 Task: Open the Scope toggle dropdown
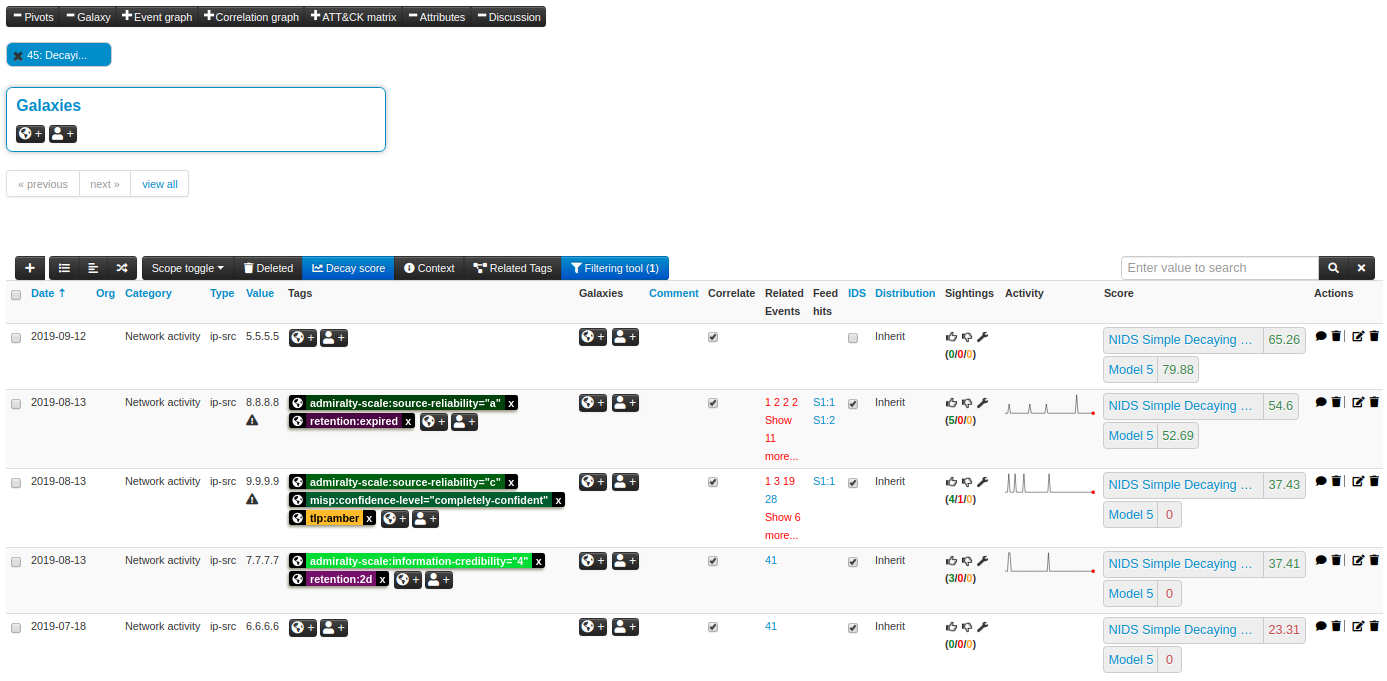[188, 268]
